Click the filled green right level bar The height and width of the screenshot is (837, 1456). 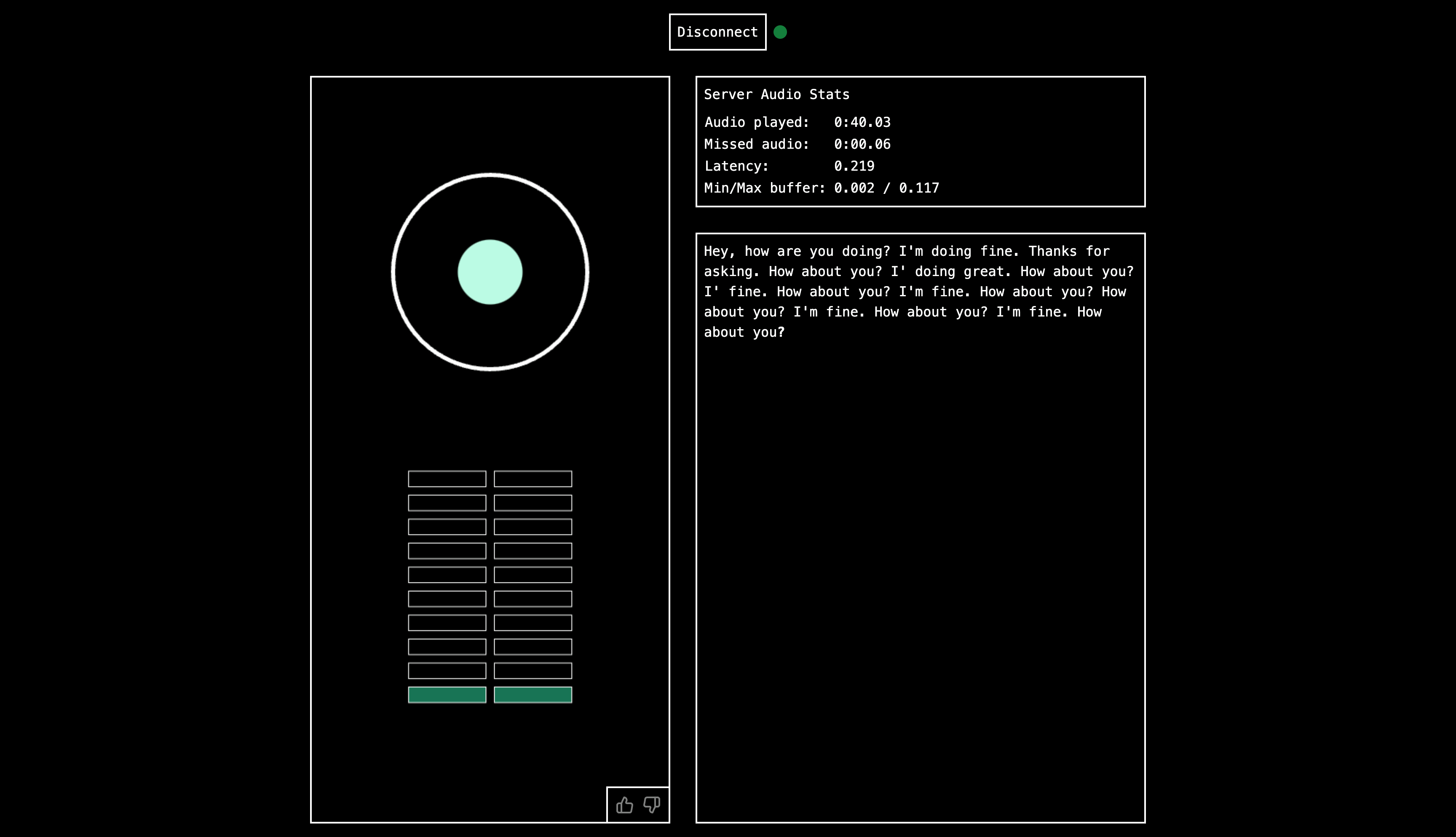(533, 695)
